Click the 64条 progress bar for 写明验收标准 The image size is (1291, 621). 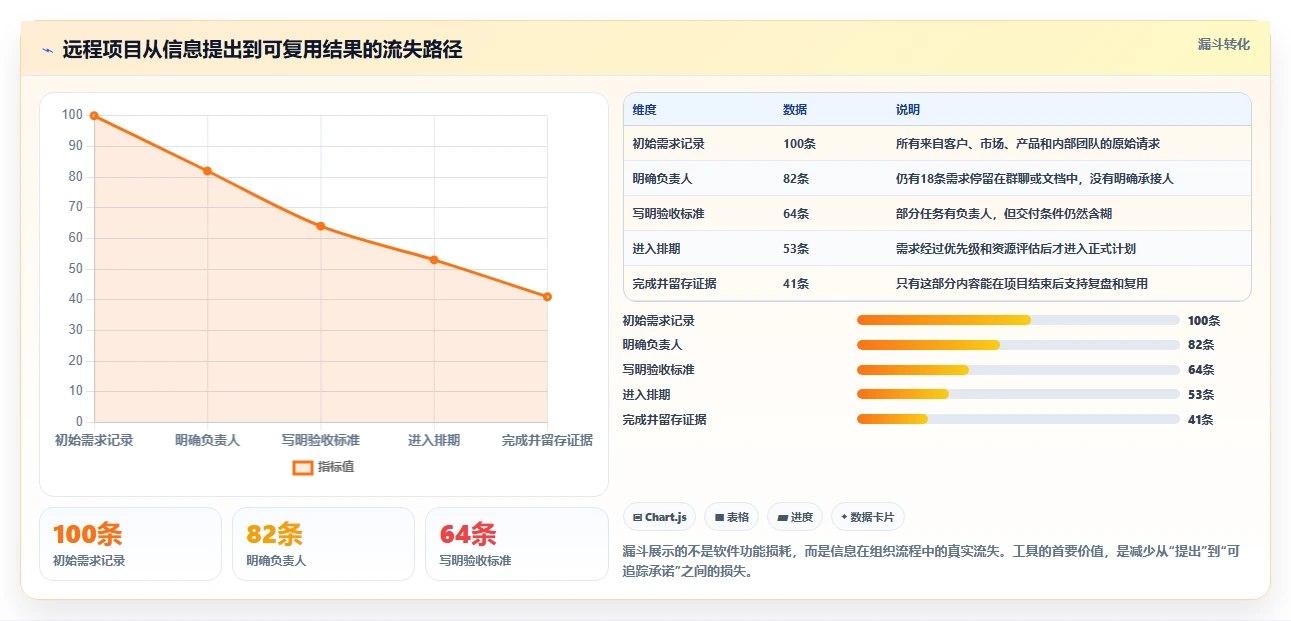click(x=1018, y=370)
